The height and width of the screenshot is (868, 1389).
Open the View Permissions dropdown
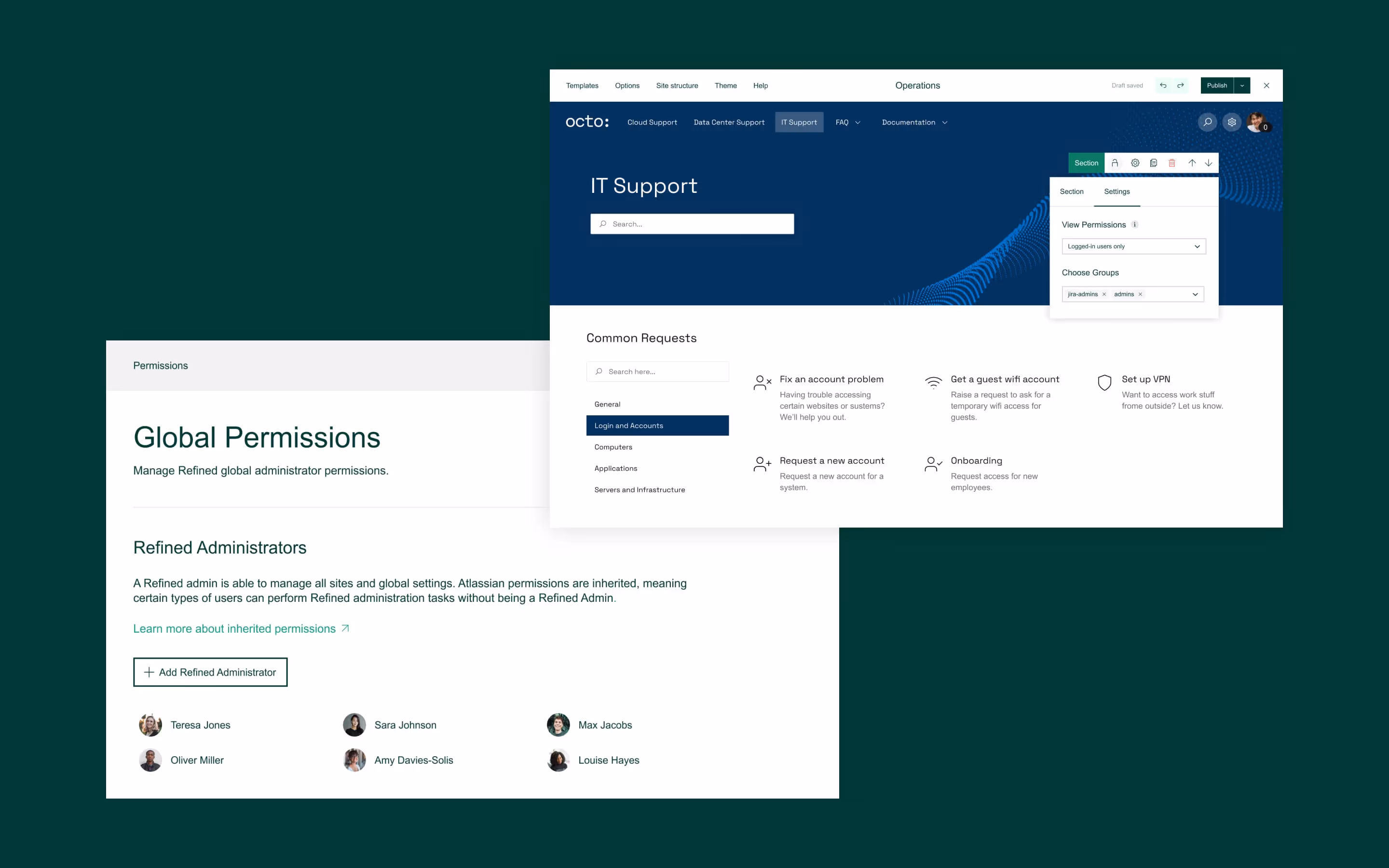(1133, 246)
